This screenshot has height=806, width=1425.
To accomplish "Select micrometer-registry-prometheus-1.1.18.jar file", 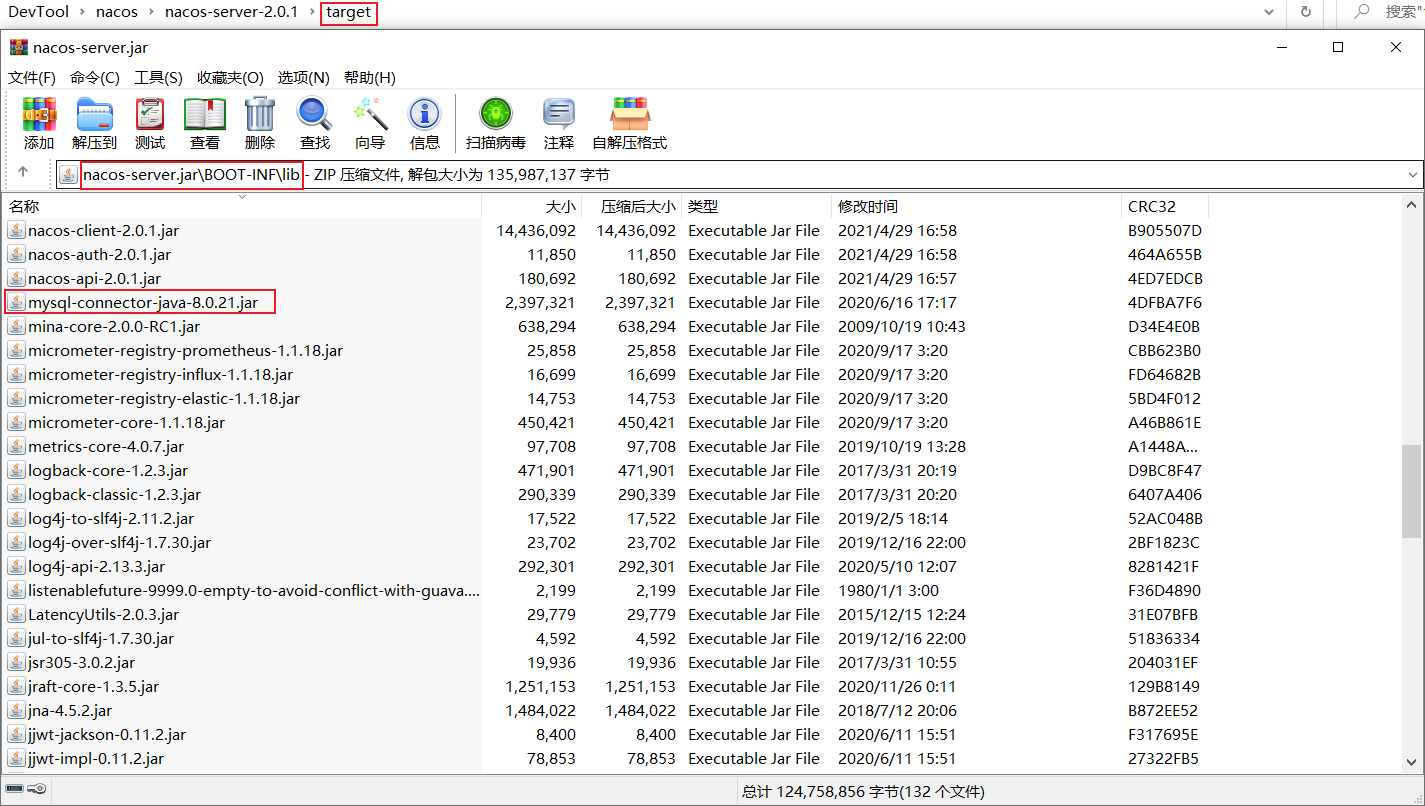I will (185, 350).
